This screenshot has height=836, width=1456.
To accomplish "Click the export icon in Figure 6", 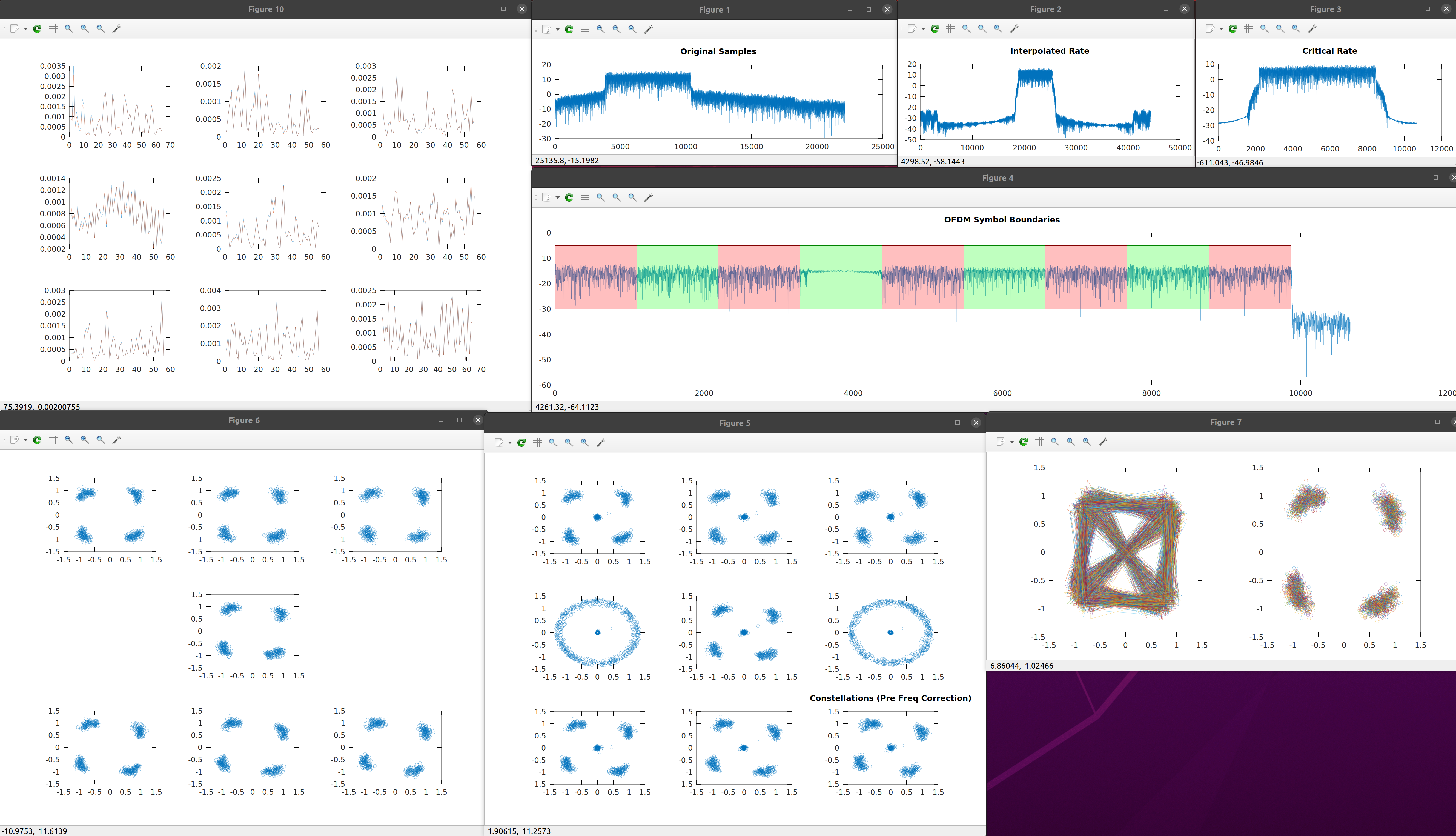I will pyautogui.click(x=14, y=440).
